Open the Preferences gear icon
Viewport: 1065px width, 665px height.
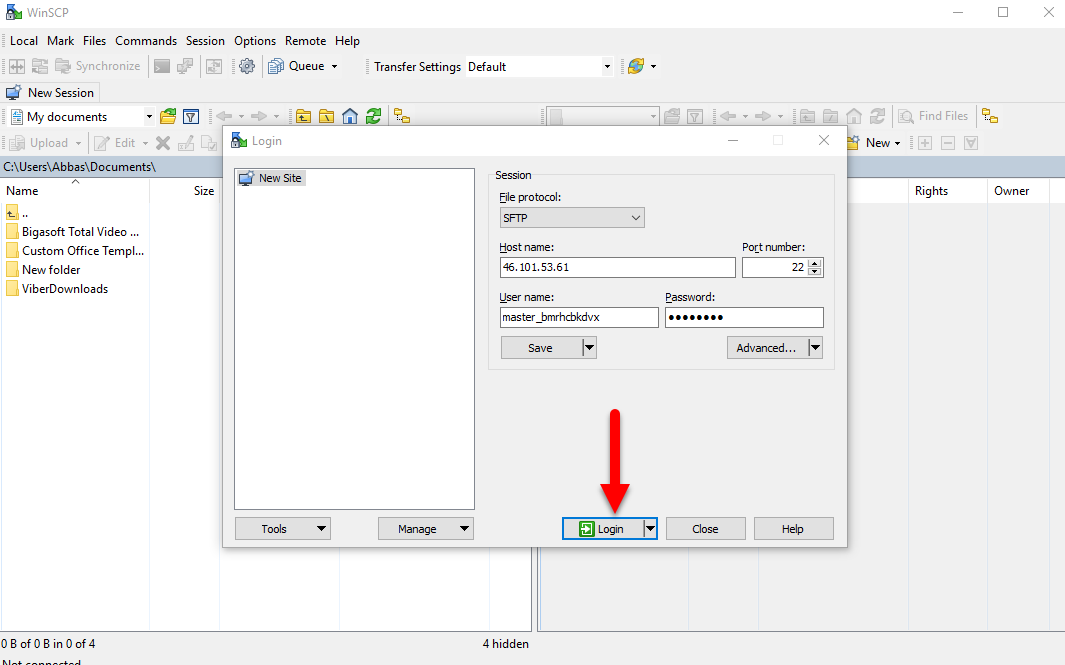(247, 66)
